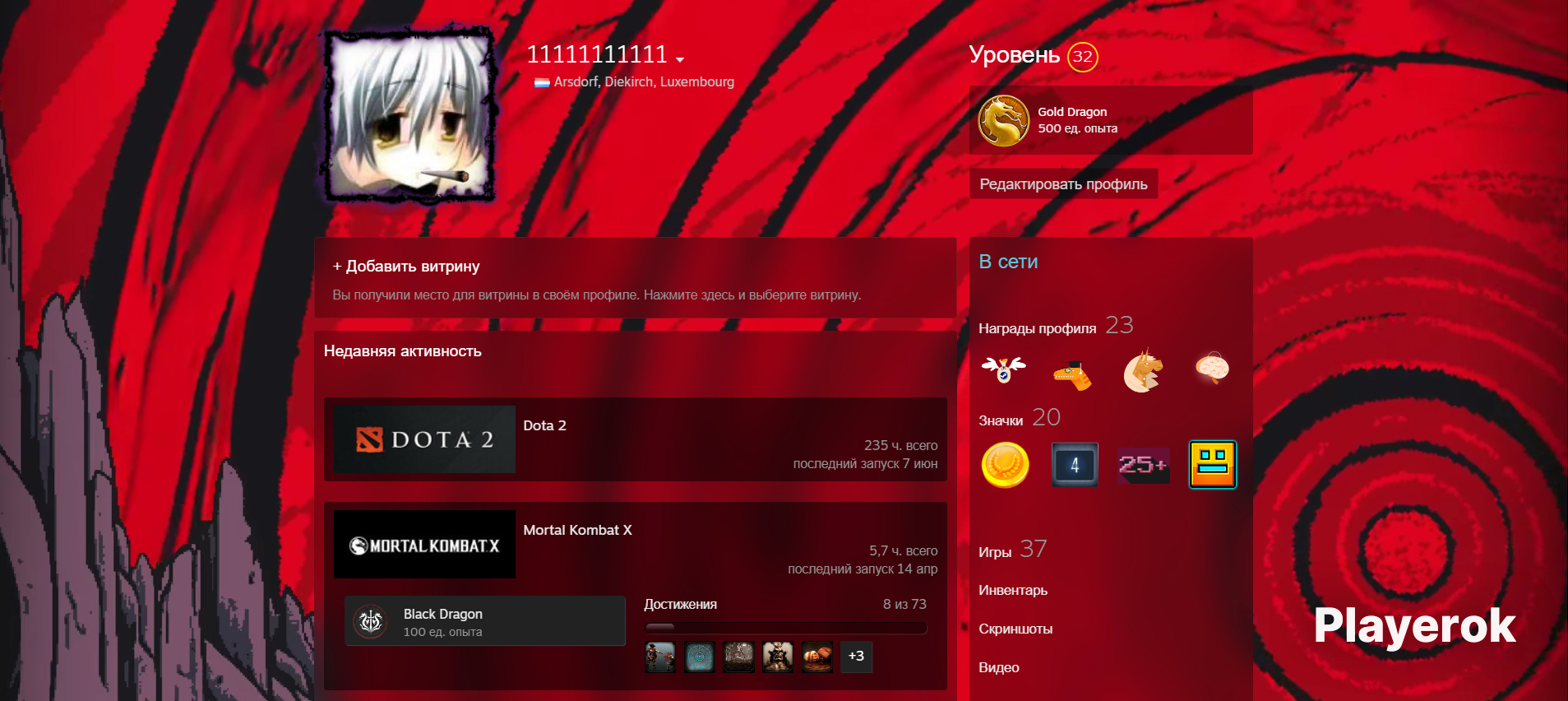The image size is (1568, 701).
Task: Click the Уровень level label
Action: (x=1015, y=55)
